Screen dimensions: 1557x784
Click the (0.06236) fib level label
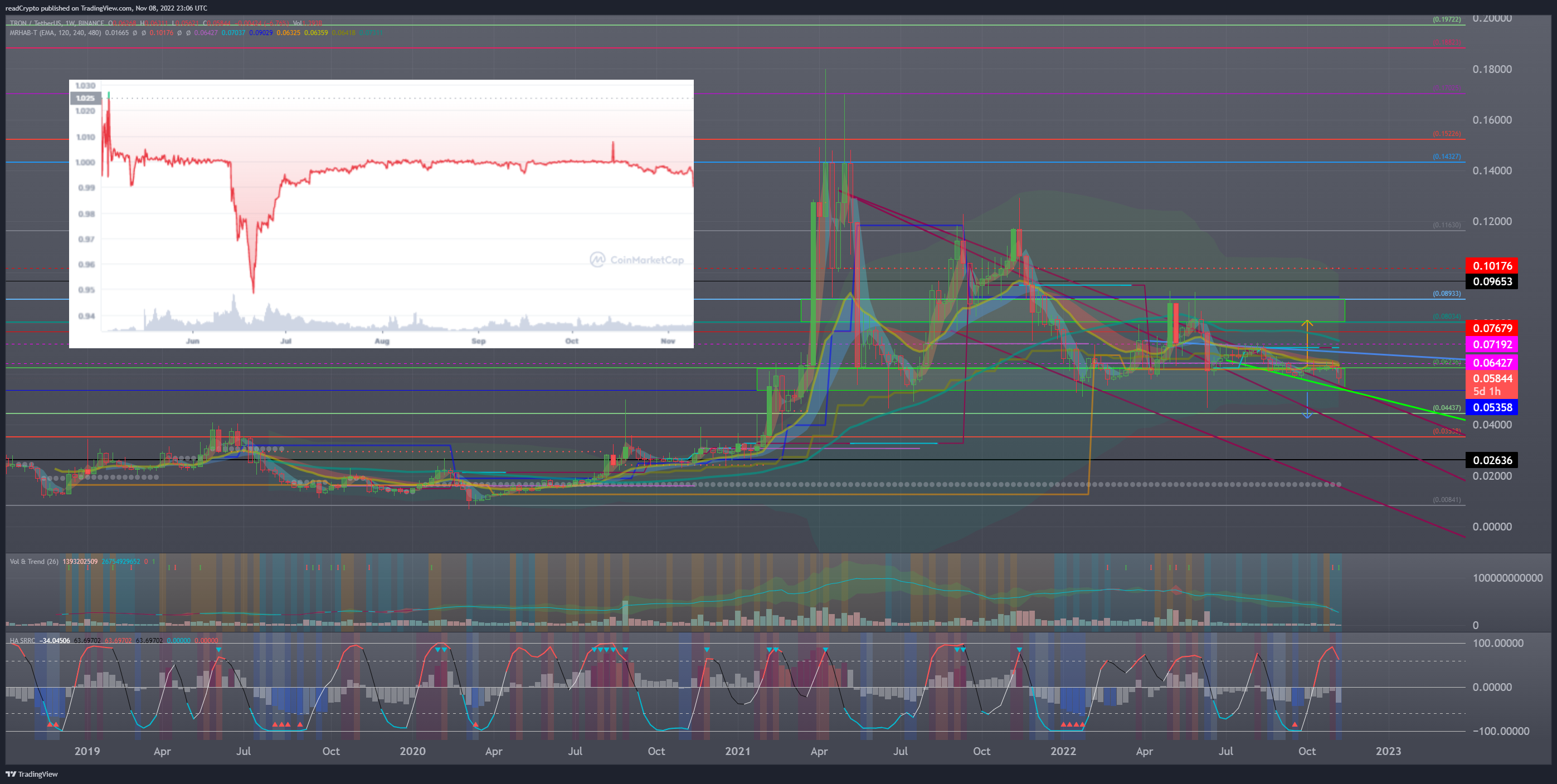coord(1447,362)
